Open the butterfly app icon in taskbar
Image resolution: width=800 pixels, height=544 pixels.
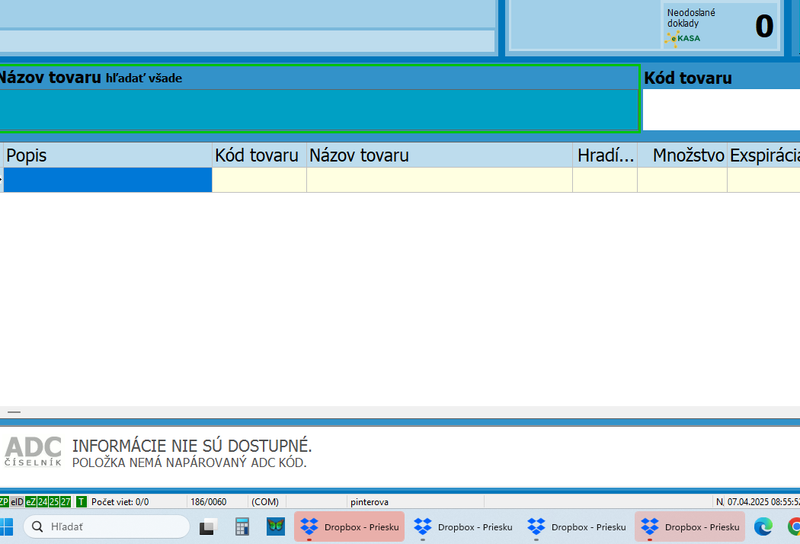click(x=277, y=526)
